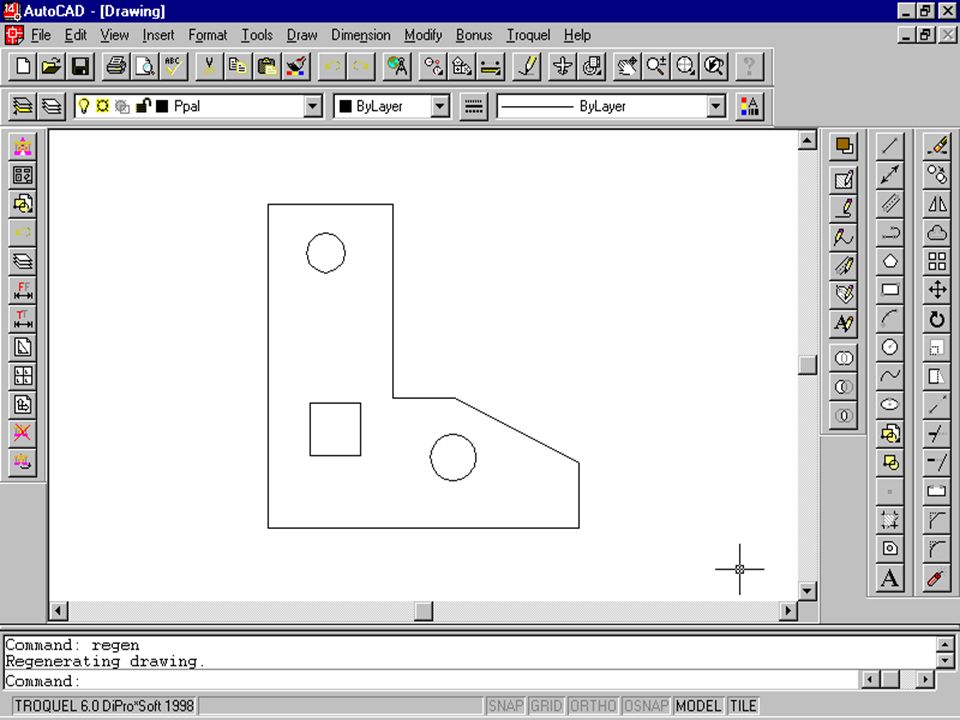Select the Line tool
960x720 pixels.
coord(890,146)
